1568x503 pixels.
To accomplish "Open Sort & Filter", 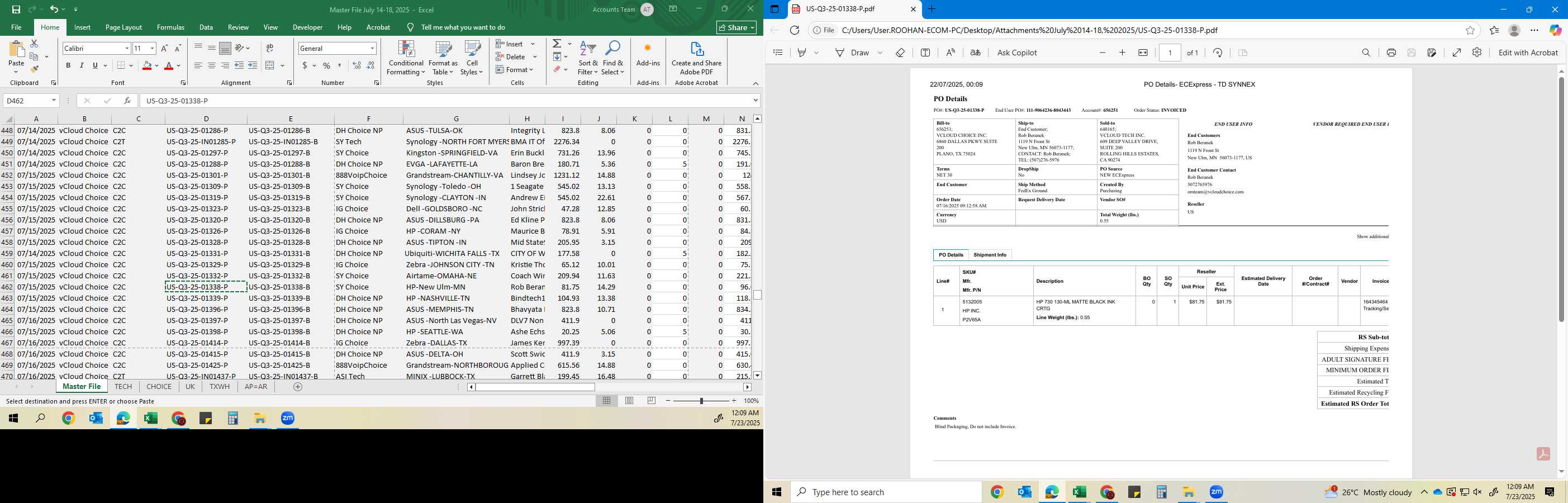I will click(x=588, y=58).
